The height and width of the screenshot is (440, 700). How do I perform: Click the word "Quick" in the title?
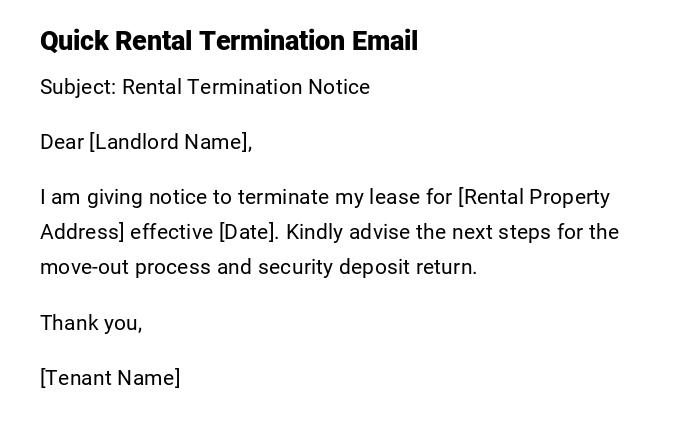(x=74, y=41)
